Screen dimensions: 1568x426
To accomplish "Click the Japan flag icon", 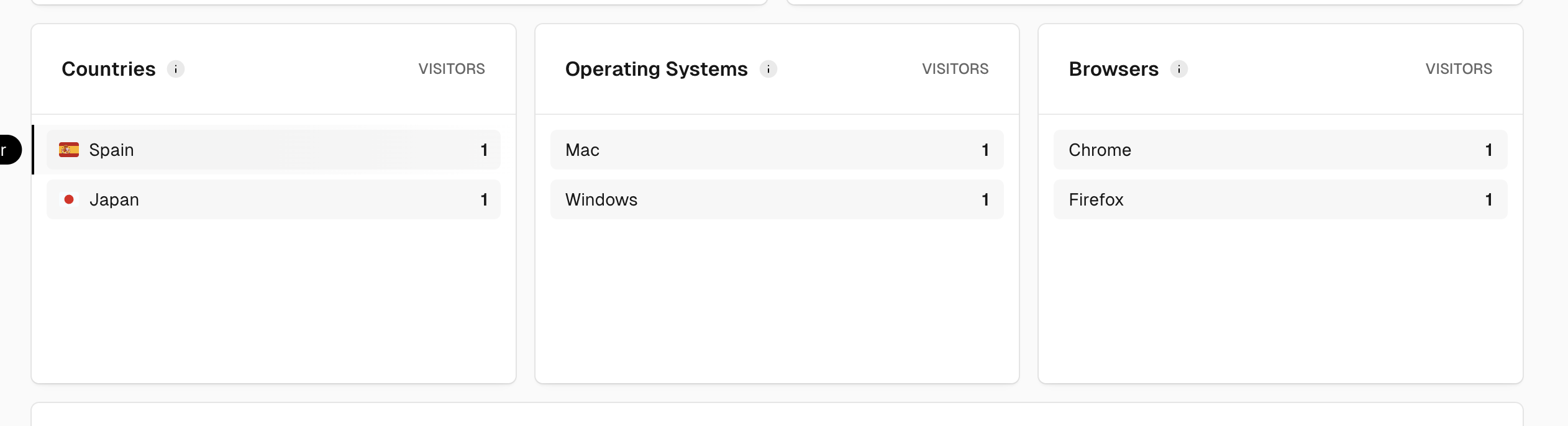I will point(69,199).
